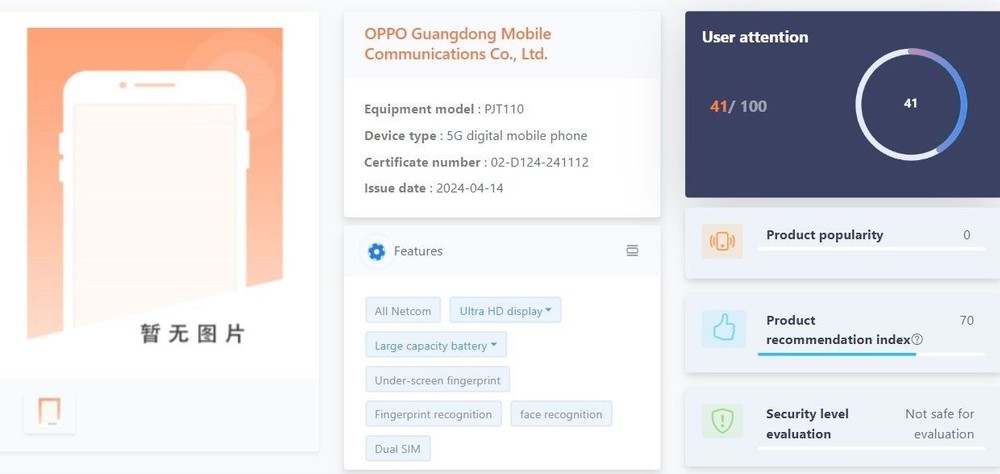Click the green shield security icon

coord(722,421)
